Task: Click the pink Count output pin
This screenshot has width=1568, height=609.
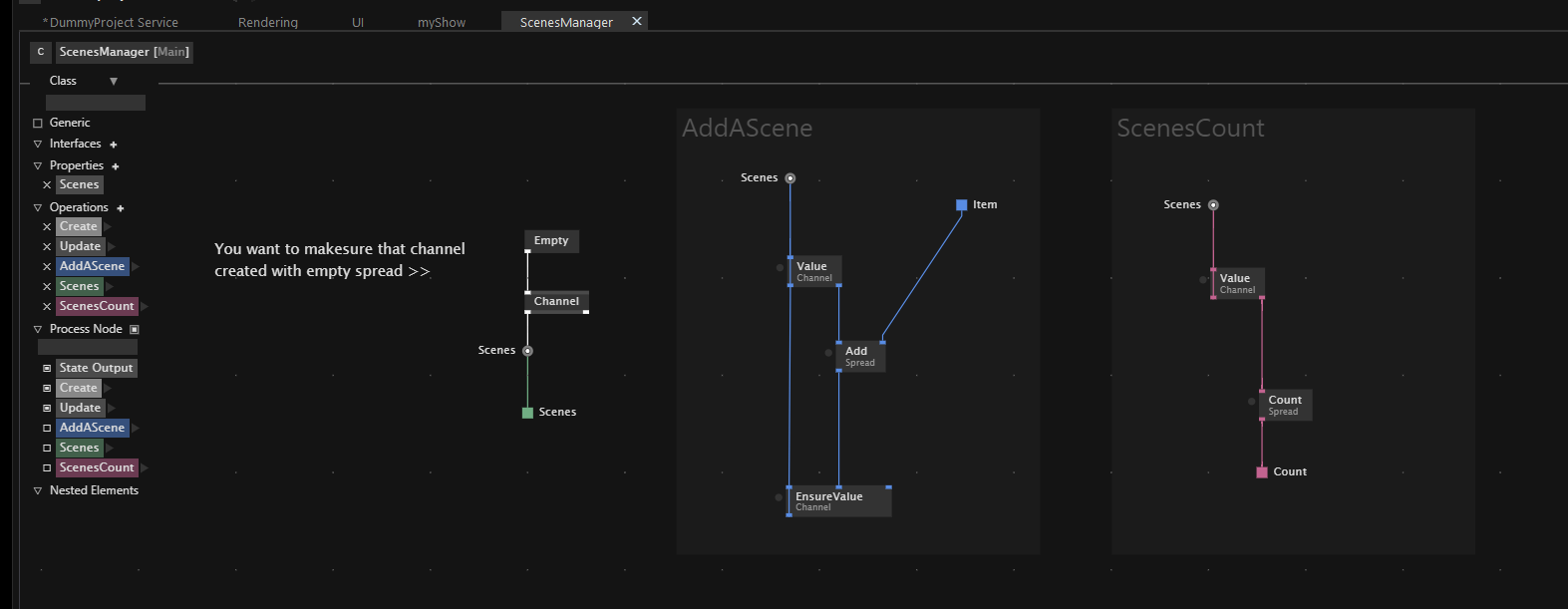Action: (x=1262, y=472)
